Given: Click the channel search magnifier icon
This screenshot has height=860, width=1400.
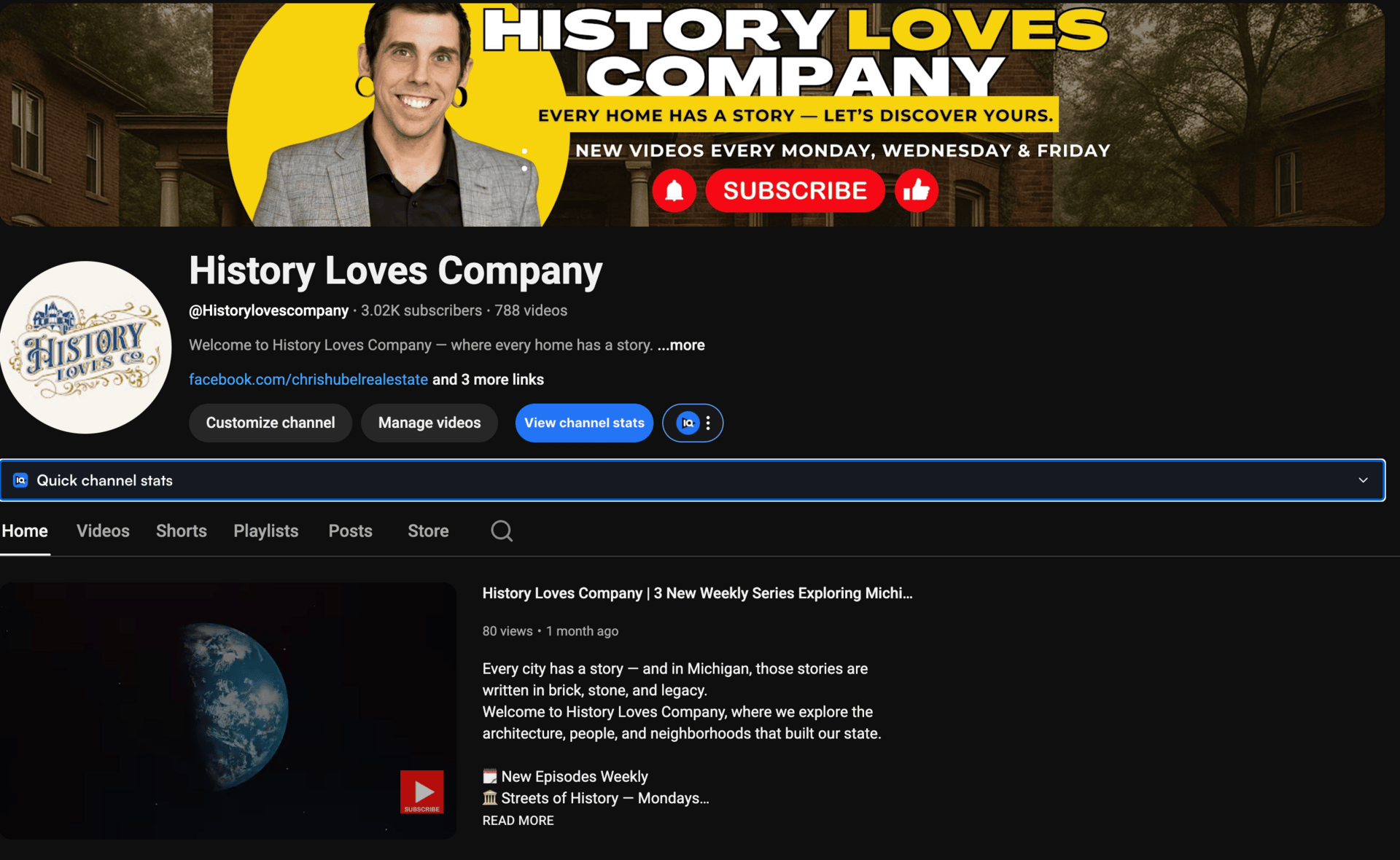Looking at the screenshot, I should pyautogui.click(x=502, y=531).
